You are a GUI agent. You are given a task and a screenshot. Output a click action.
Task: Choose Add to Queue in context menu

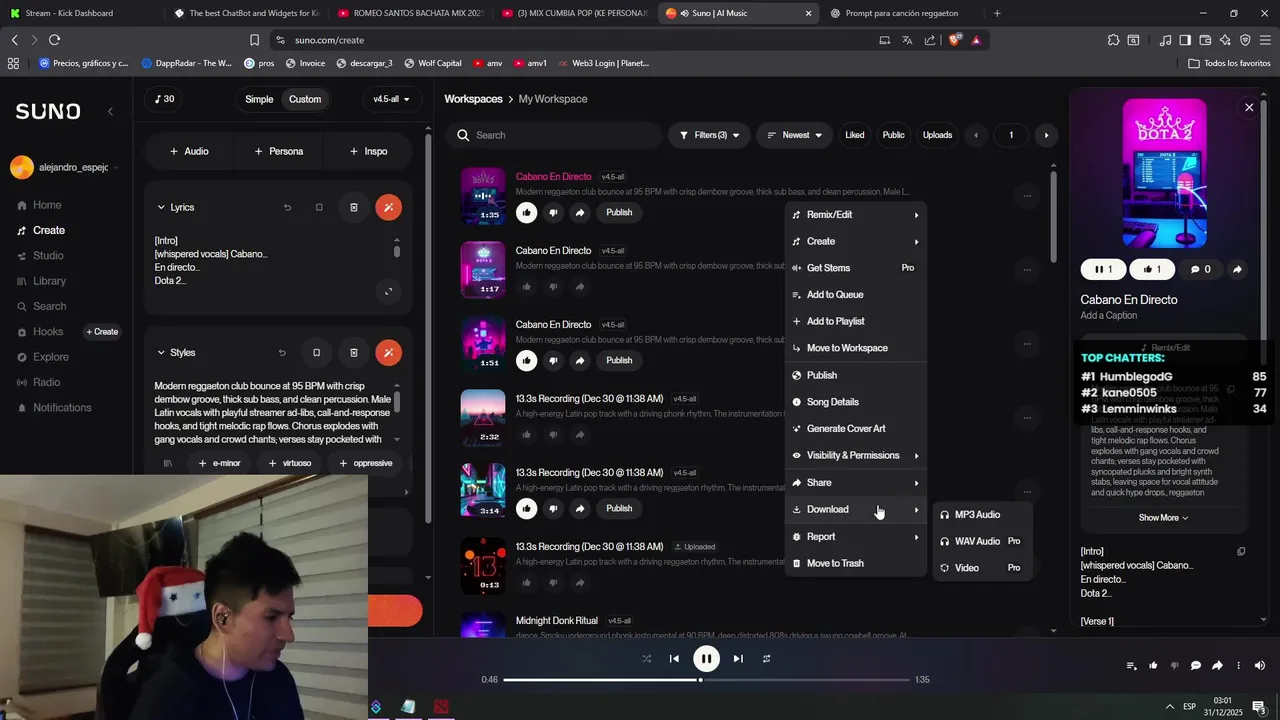[855, 295]
